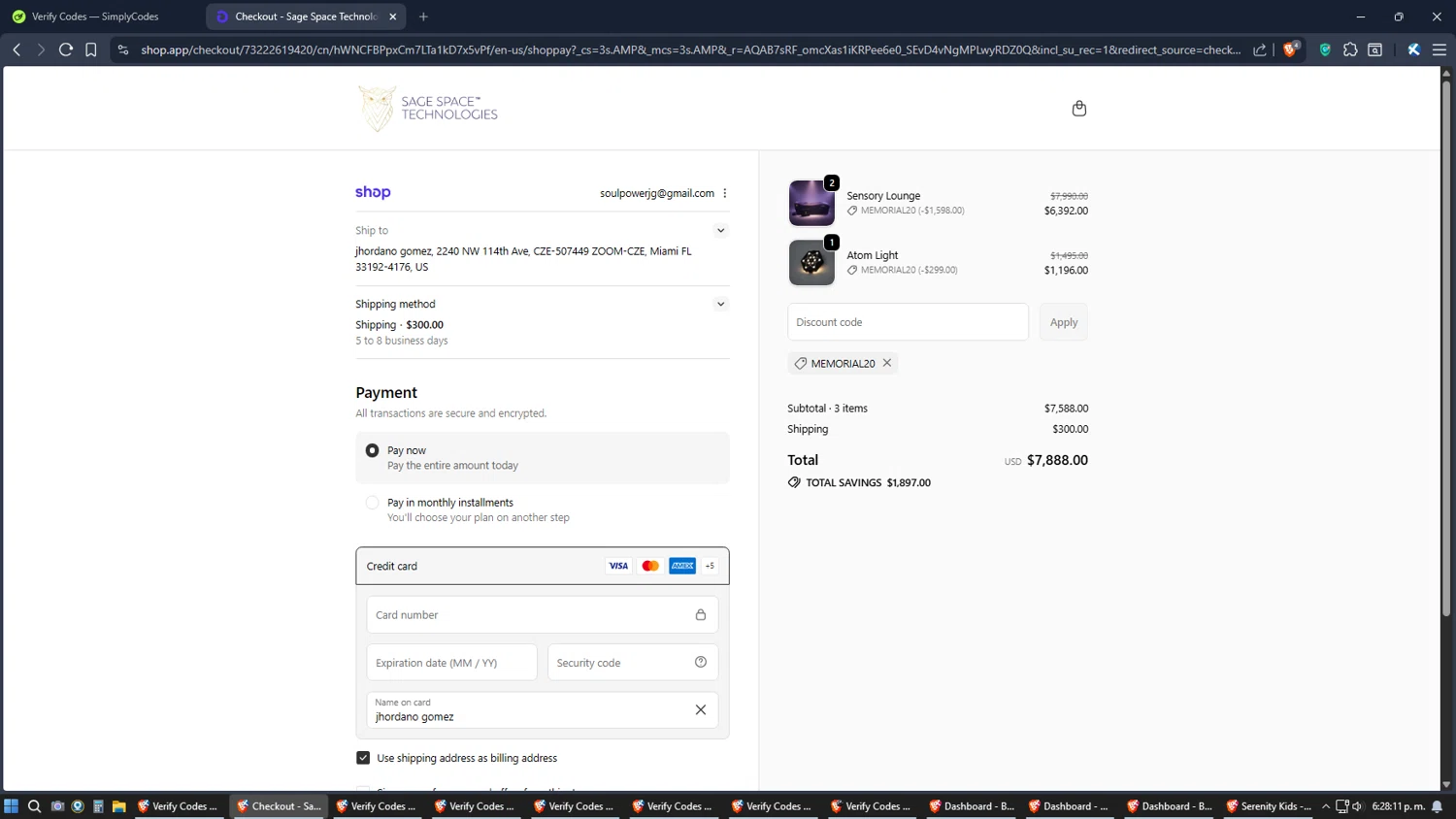Image resolution: width=1456 pixels, height=819 pixels.
Task: Click the page vertical scrollbar thumb
Action: tap(1446, 348)
